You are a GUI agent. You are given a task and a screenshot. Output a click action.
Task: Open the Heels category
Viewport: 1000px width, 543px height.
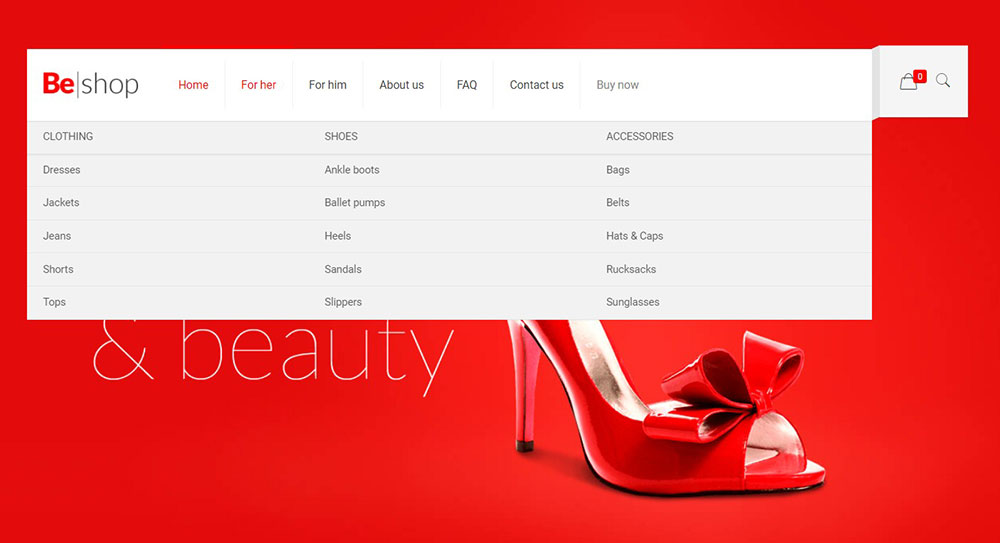pos(338,236)
